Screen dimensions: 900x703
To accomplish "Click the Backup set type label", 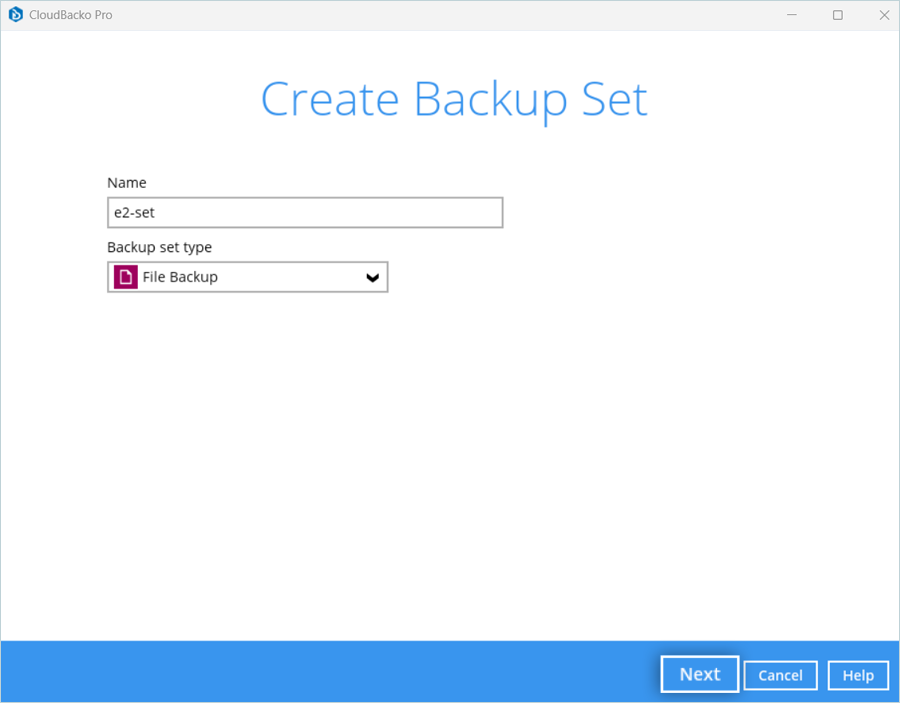I will [x=159, y=247].
